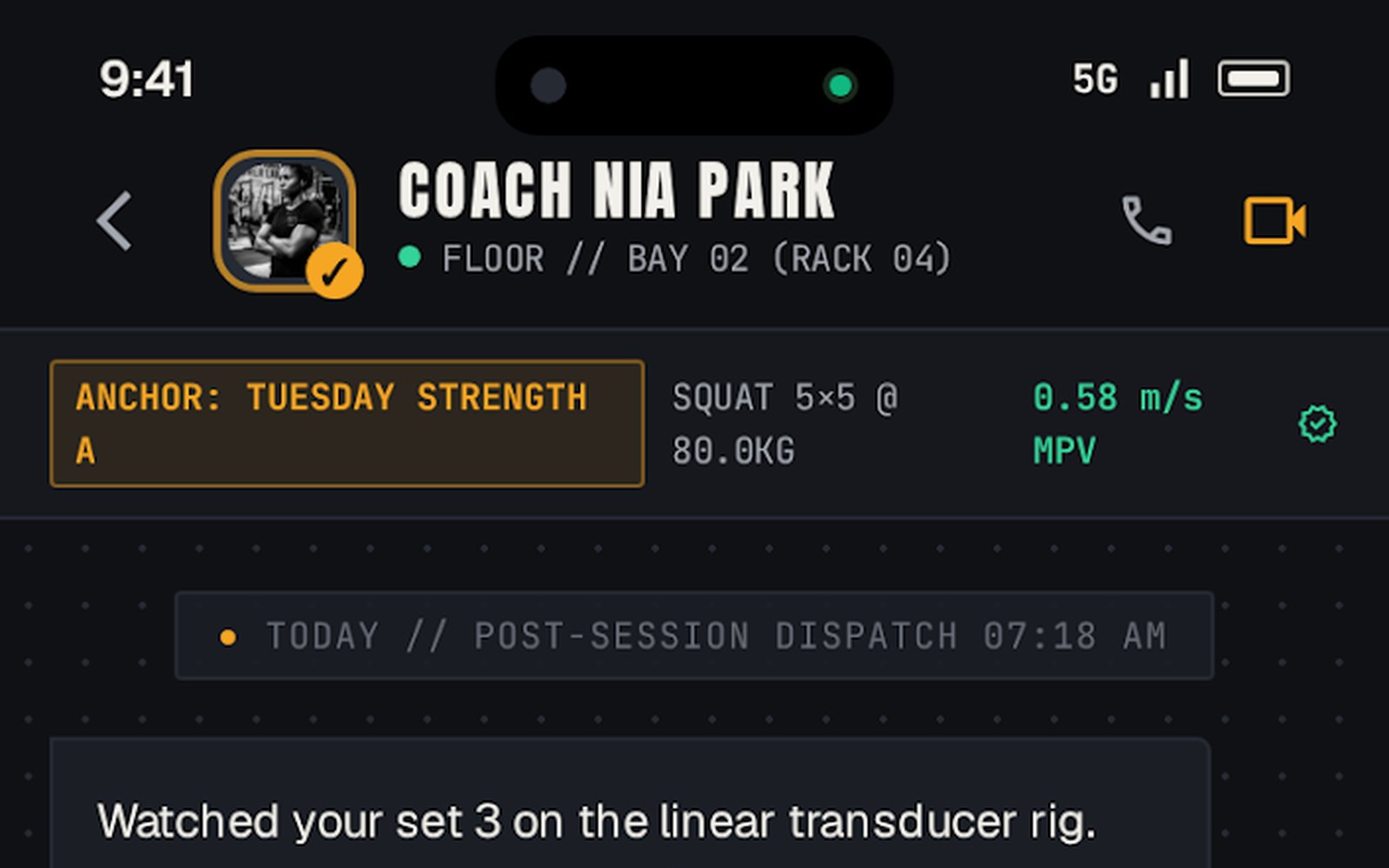Tap the 5G network indicator
The height and width of the screenshot is (868, 1389).
1095,79
